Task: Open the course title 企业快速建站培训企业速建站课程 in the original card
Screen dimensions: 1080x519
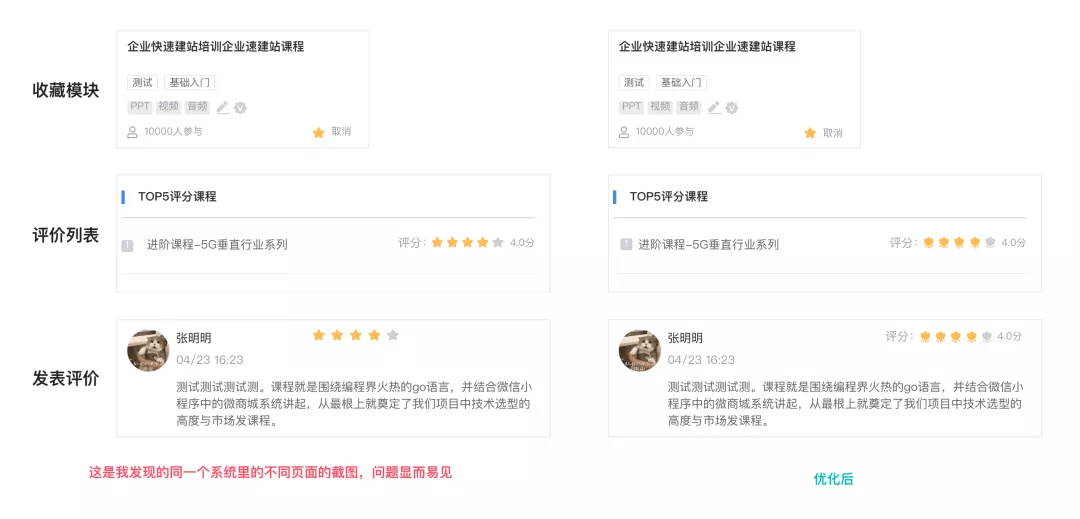Action: tap(216, 47)
